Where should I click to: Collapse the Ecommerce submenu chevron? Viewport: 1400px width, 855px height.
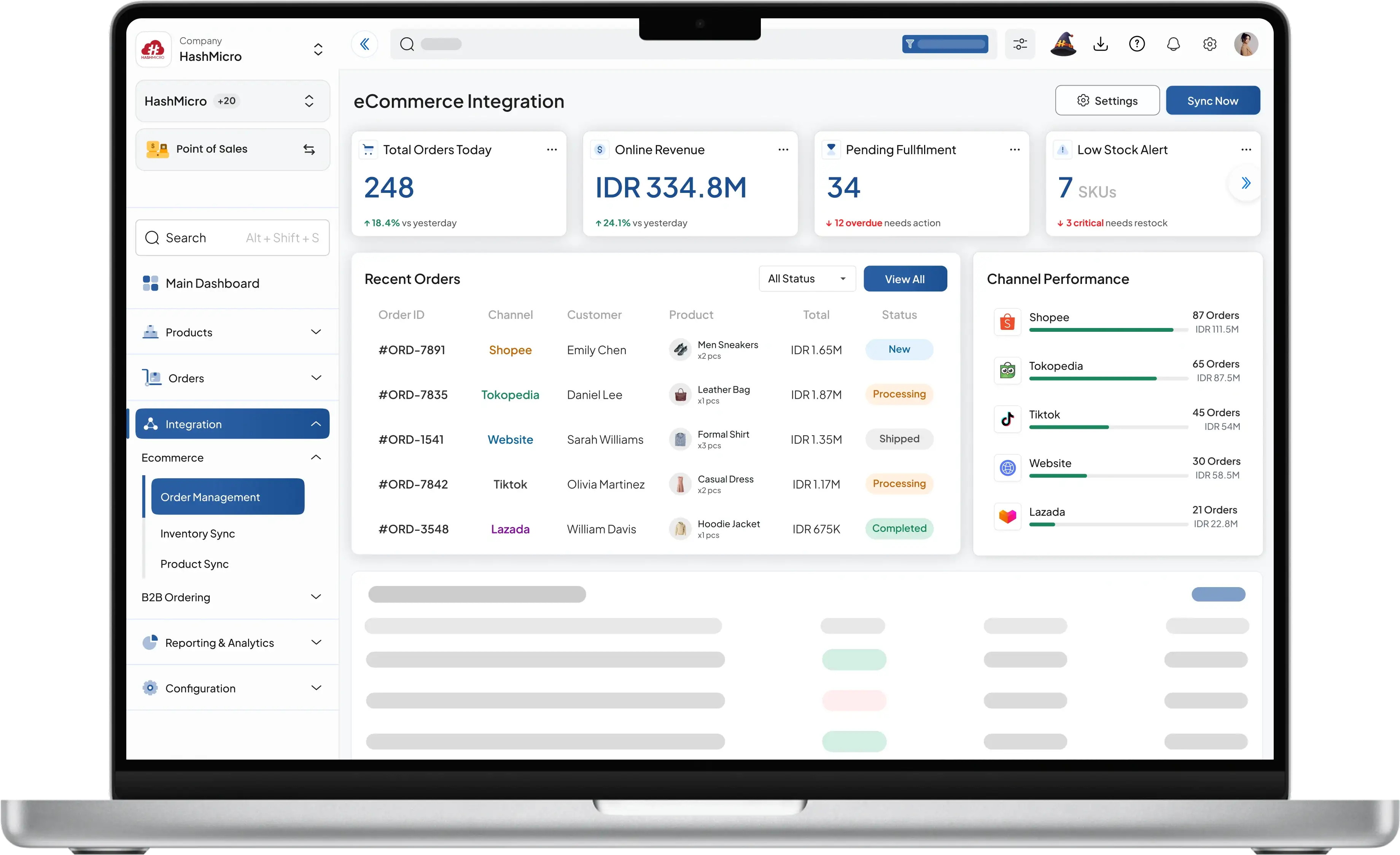point(316,457)
